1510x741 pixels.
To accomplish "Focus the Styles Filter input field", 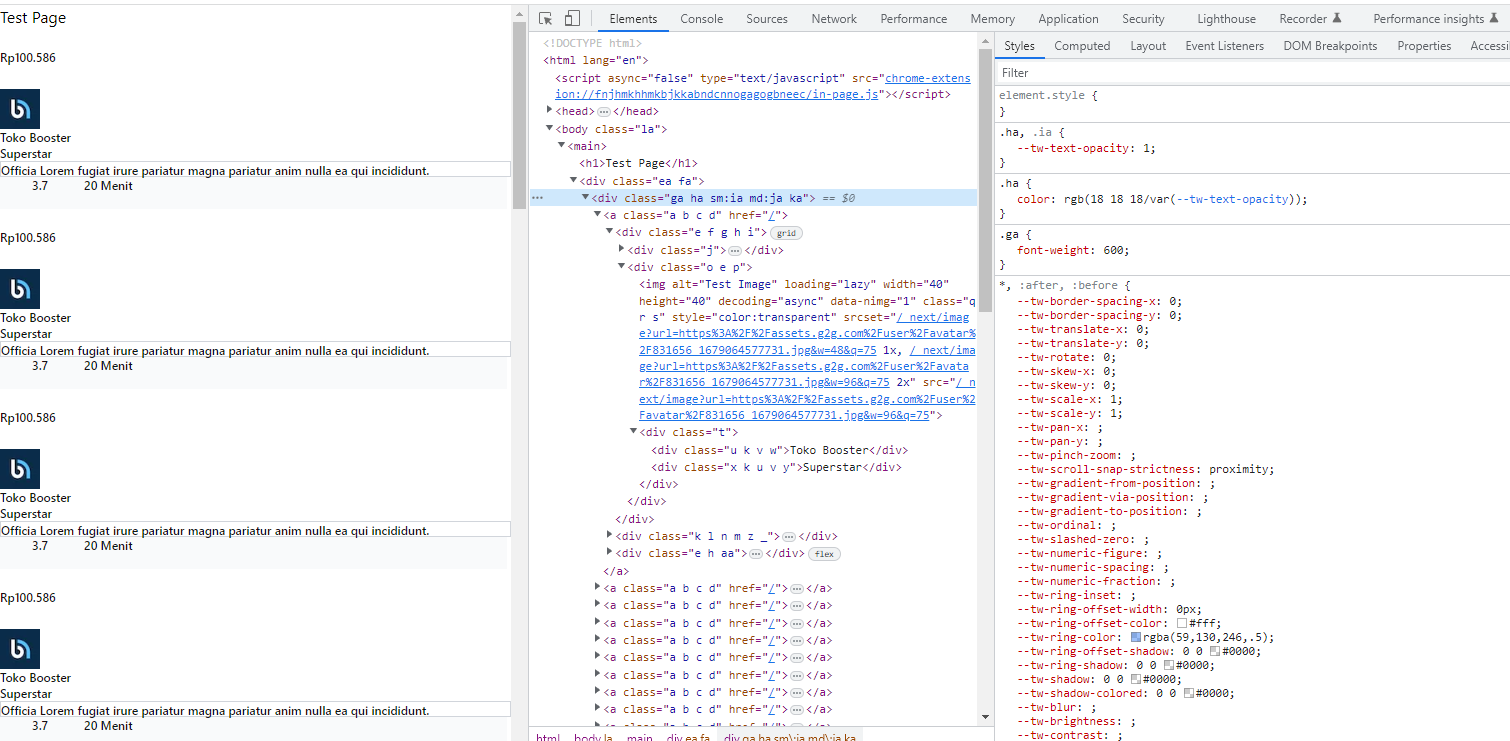I will pos(1252,73).
